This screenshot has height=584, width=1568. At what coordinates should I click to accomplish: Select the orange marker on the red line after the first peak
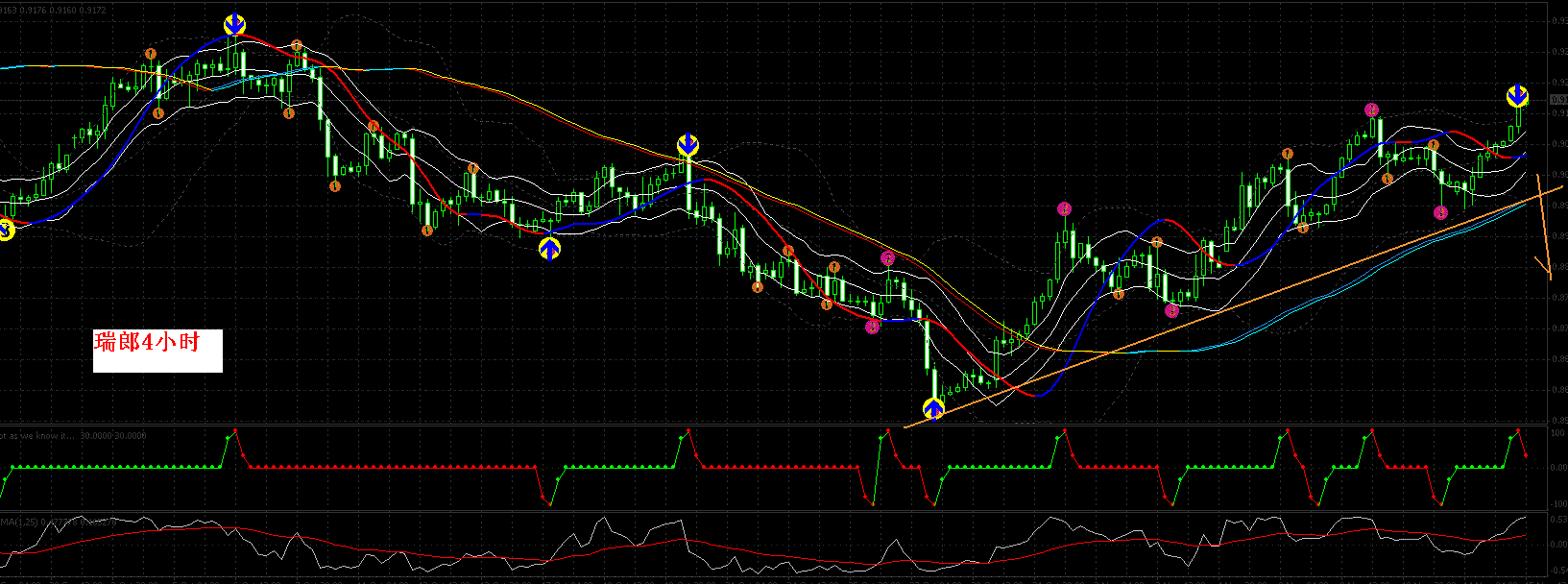point(373,127)
